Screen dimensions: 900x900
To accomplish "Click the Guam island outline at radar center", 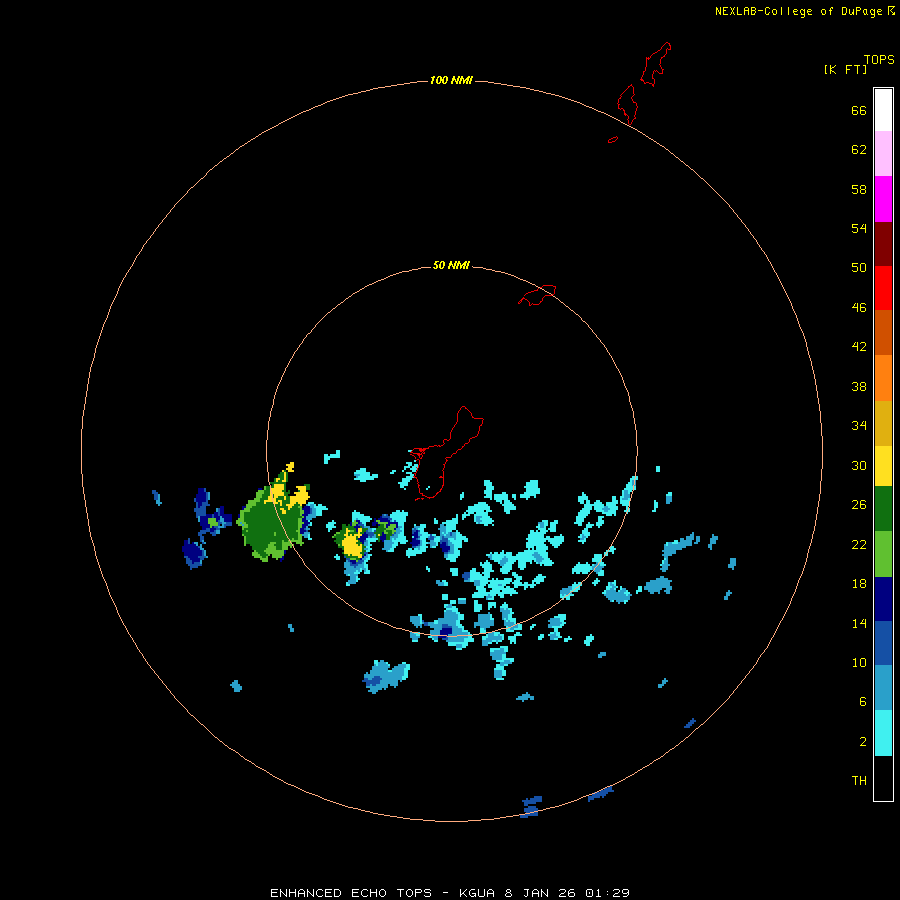I will [447, 452].
